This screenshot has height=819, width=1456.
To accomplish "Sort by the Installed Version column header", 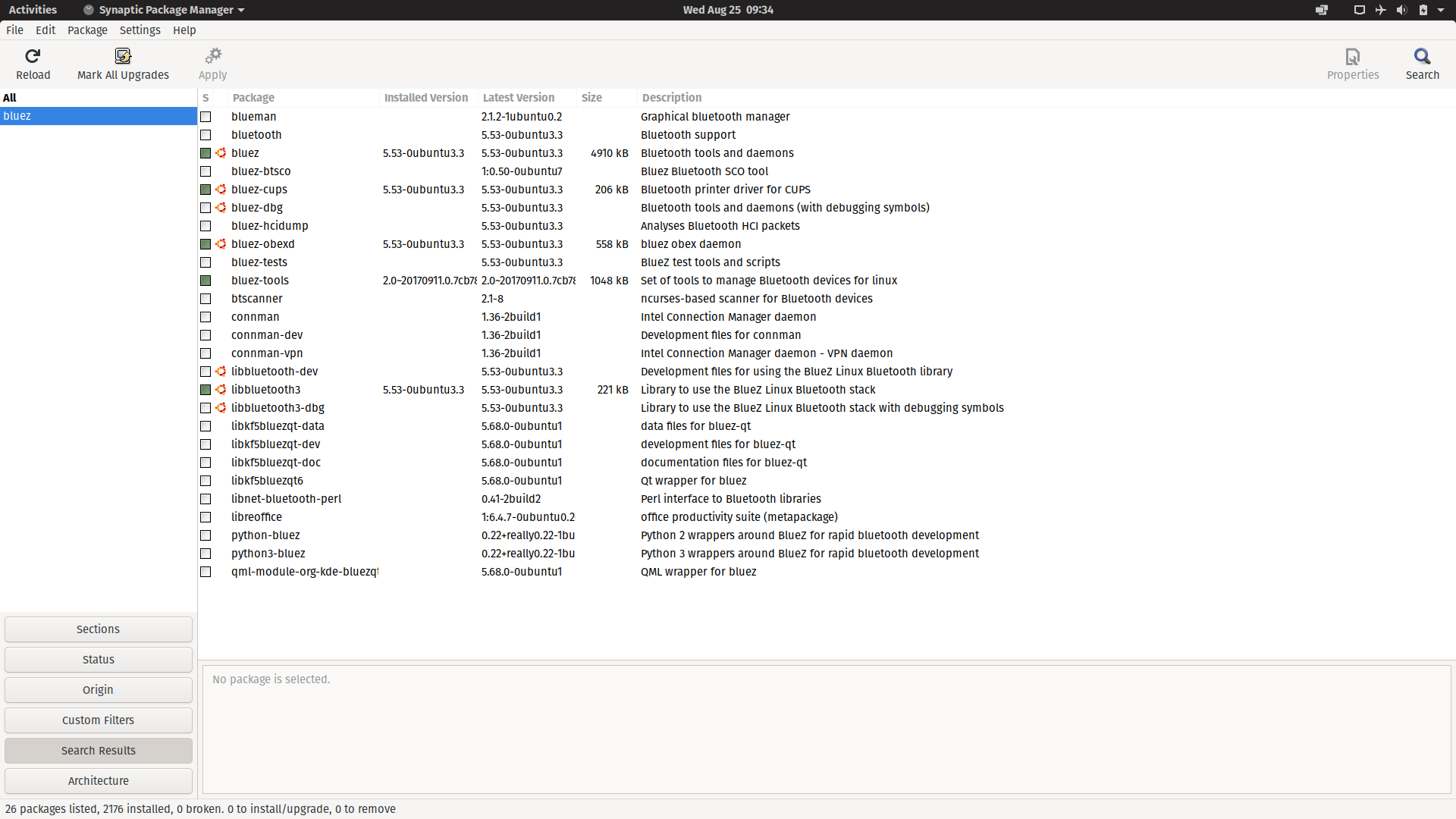I will (428, 98).
